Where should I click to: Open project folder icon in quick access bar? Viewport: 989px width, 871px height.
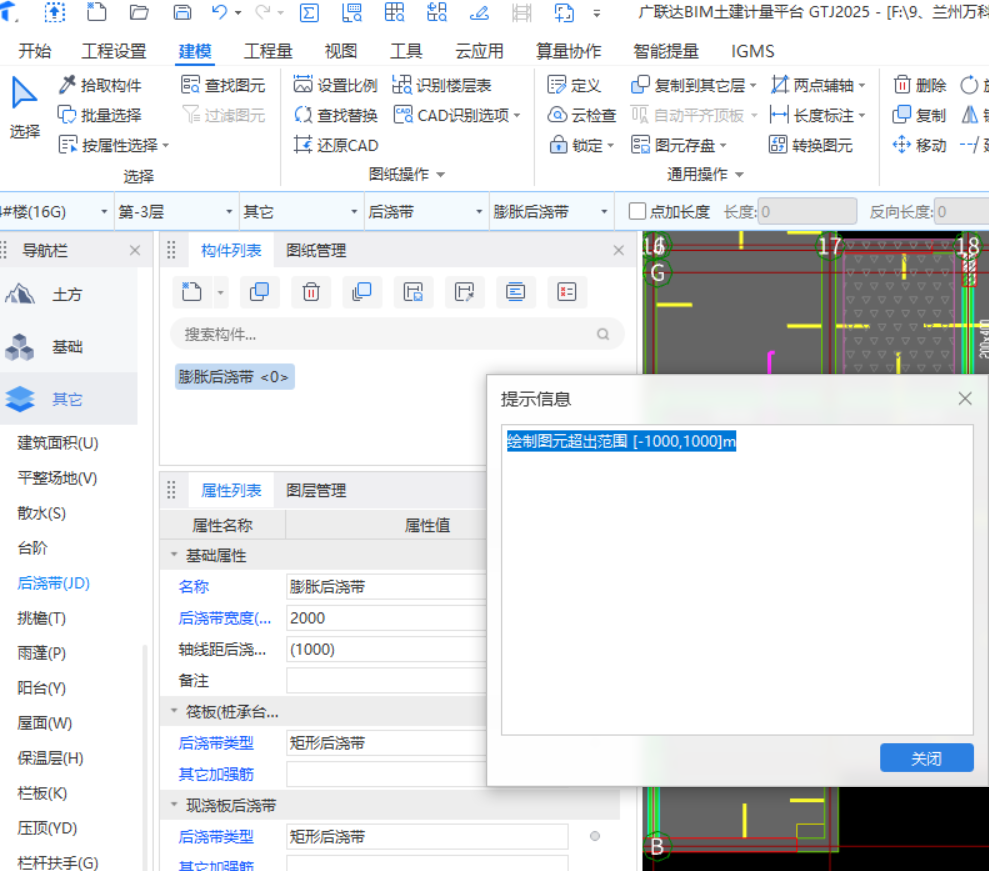click(x=139, y=12)
